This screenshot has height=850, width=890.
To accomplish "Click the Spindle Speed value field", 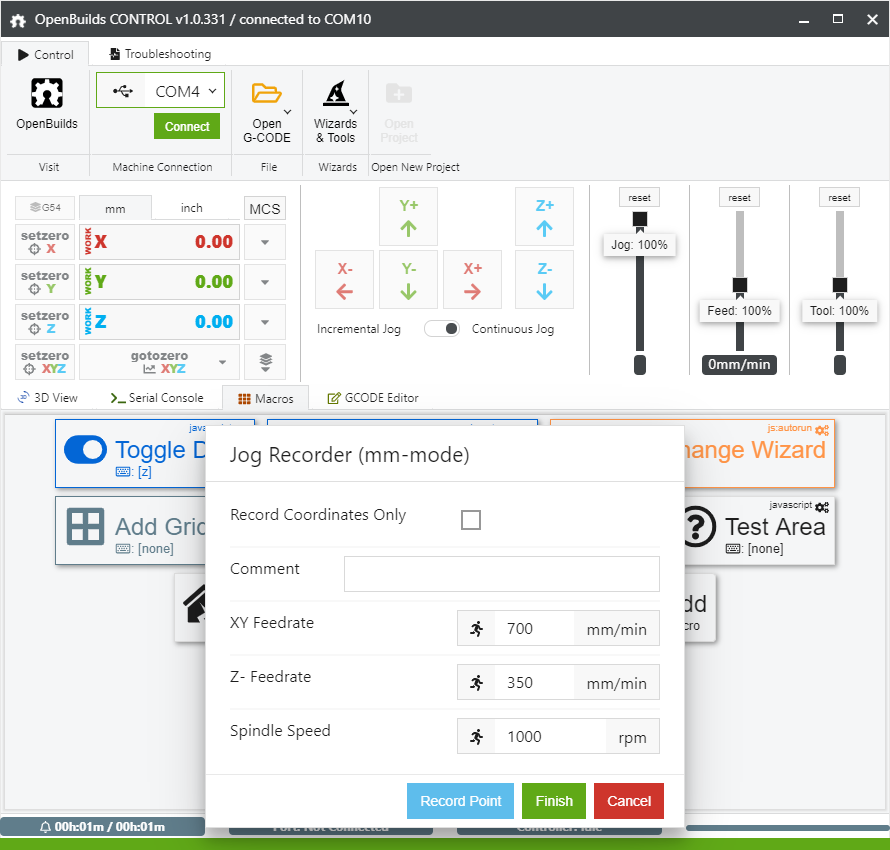I will click(550, 737).
